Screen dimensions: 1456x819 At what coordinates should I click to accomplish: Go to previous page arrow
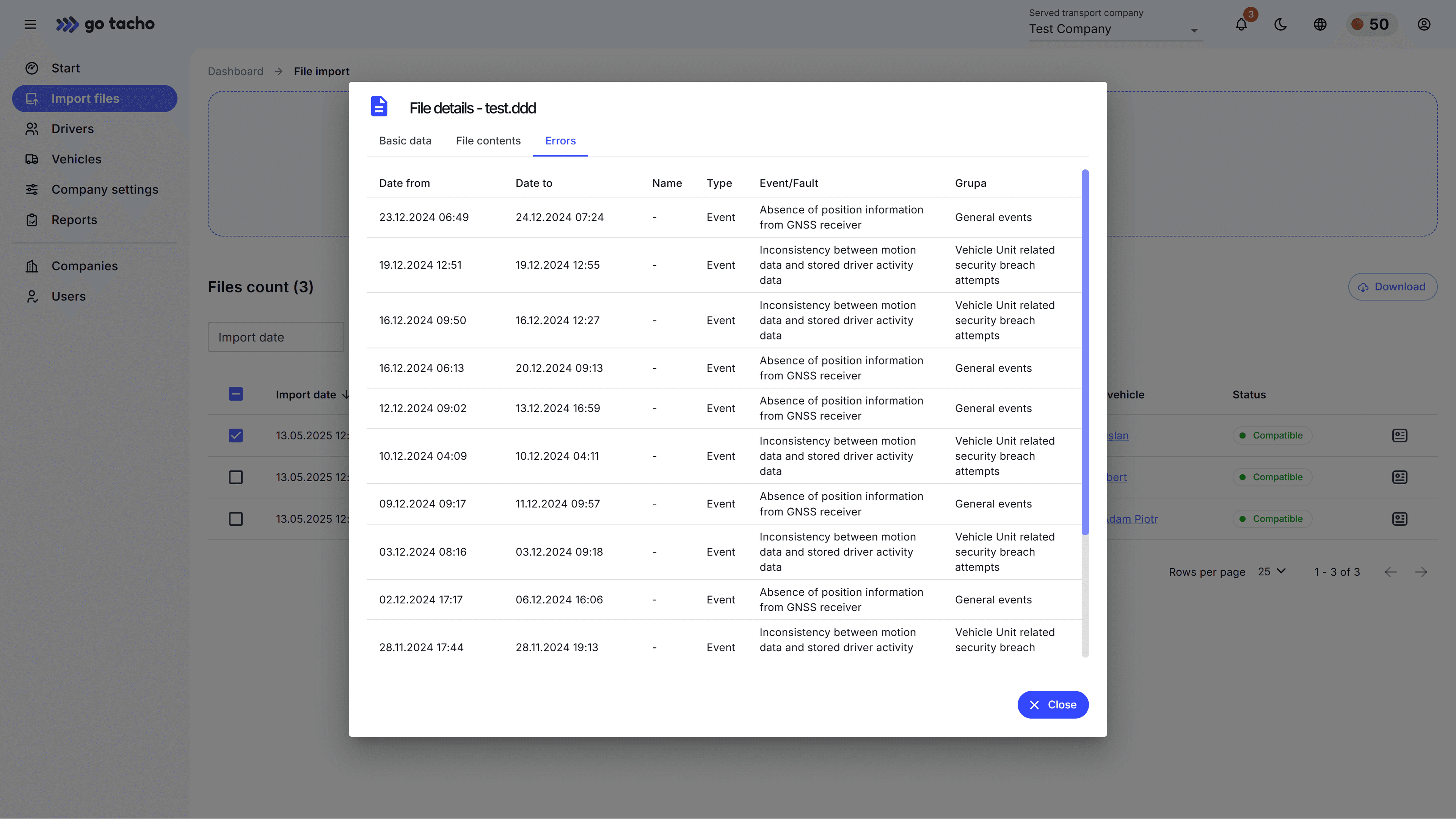click(1390, 572)
